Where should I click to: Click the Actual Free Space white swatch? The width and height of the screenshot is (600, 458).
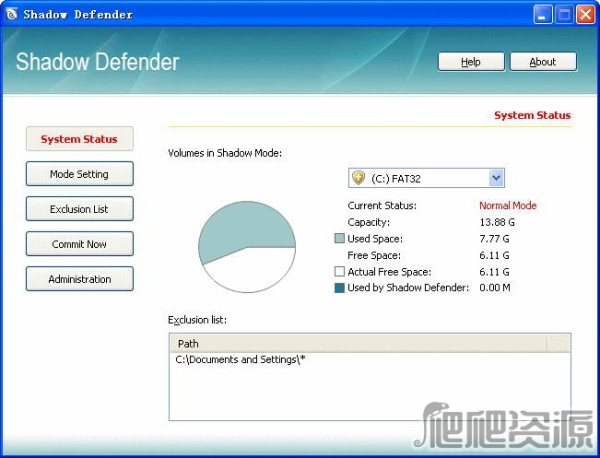pos(340,272)
